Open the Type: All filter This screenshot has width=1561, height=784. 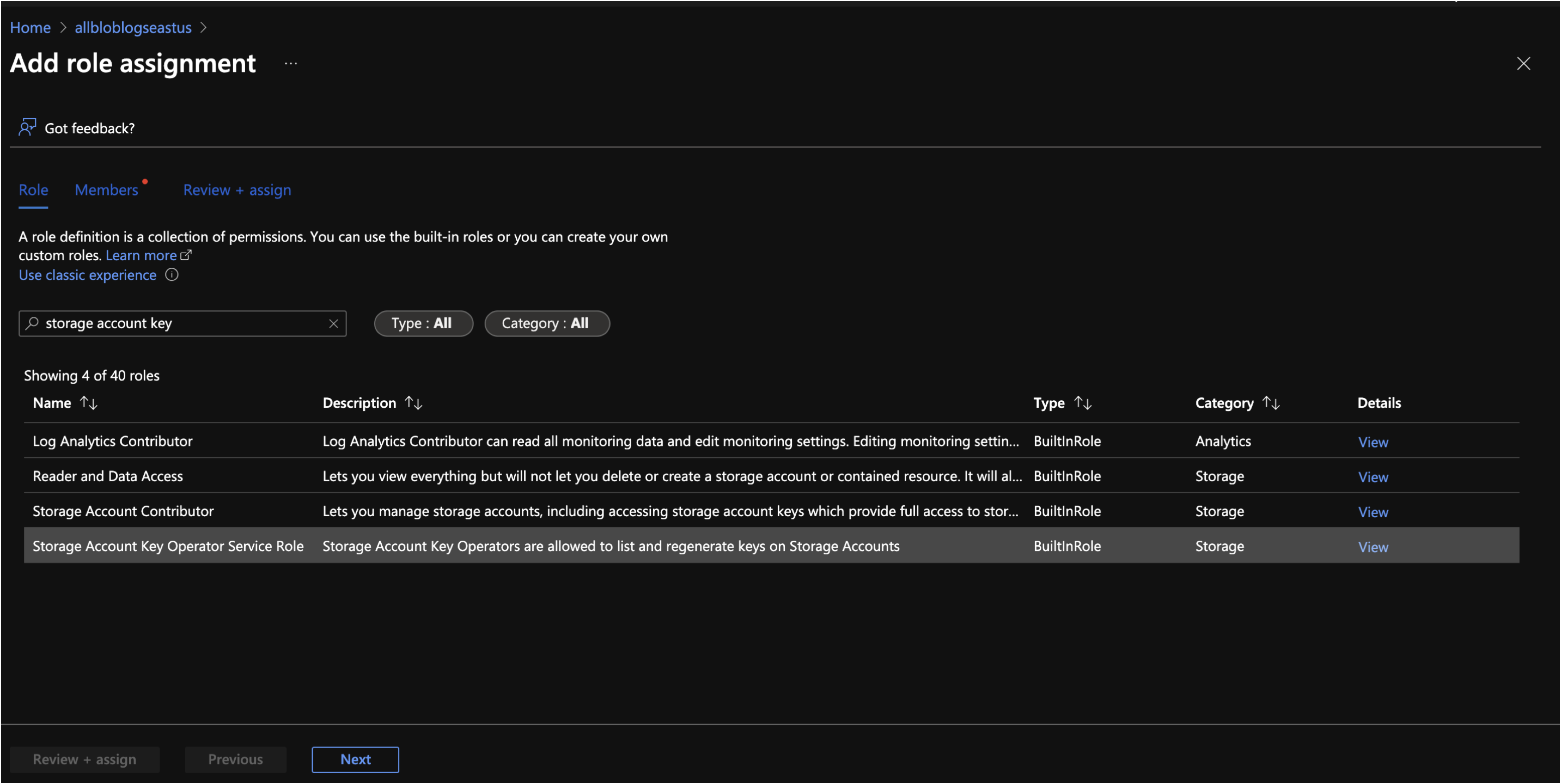pyautogui.click(x=423, y=324)
